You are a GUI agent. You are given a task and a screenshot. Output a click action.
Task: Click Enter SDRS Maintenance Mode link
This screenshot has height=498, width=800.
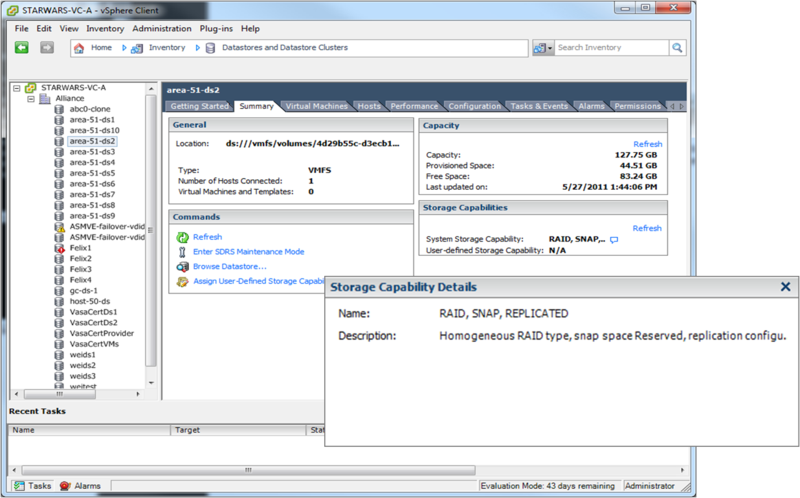[x=248, y=252]
